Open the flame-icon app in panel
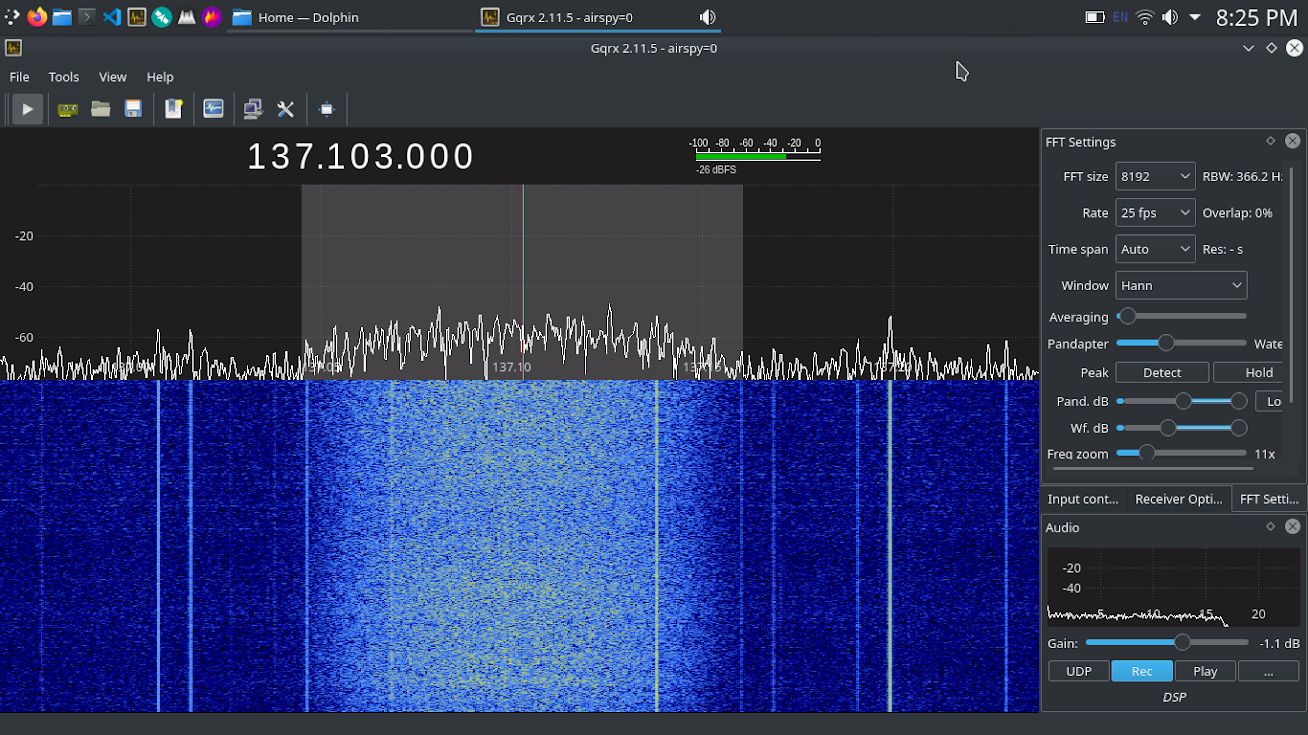The image size is (1308, 735). (212, 17)
